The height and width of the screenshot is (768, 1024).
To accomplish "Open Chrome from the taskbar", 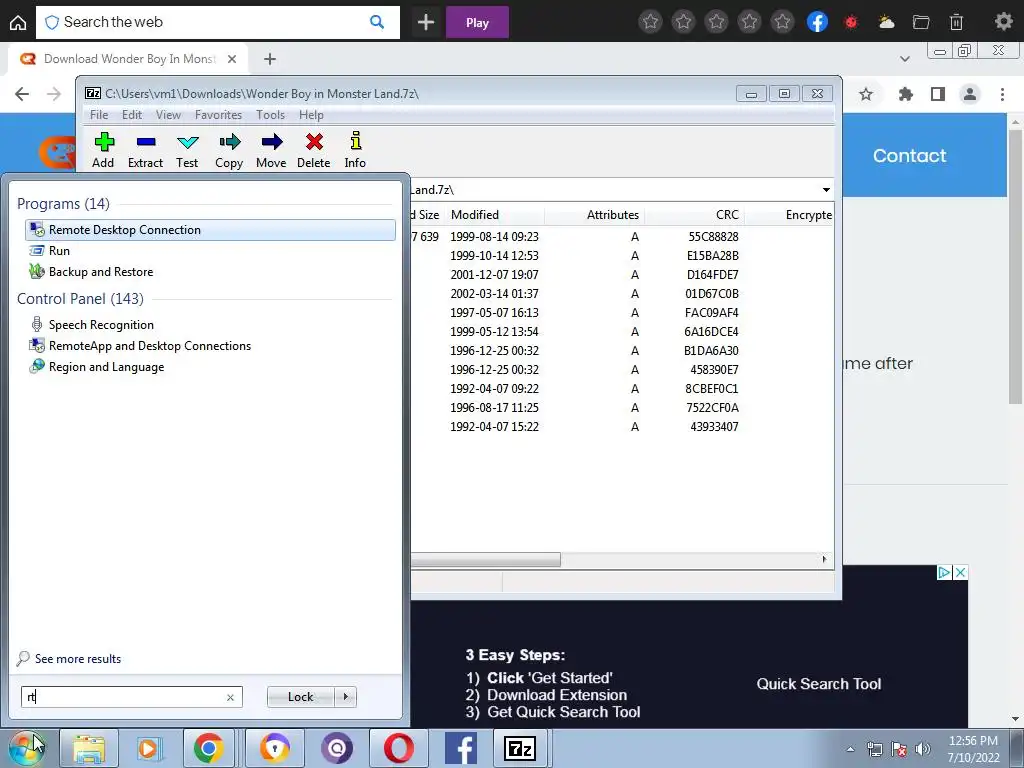I will tap(208, 748).
